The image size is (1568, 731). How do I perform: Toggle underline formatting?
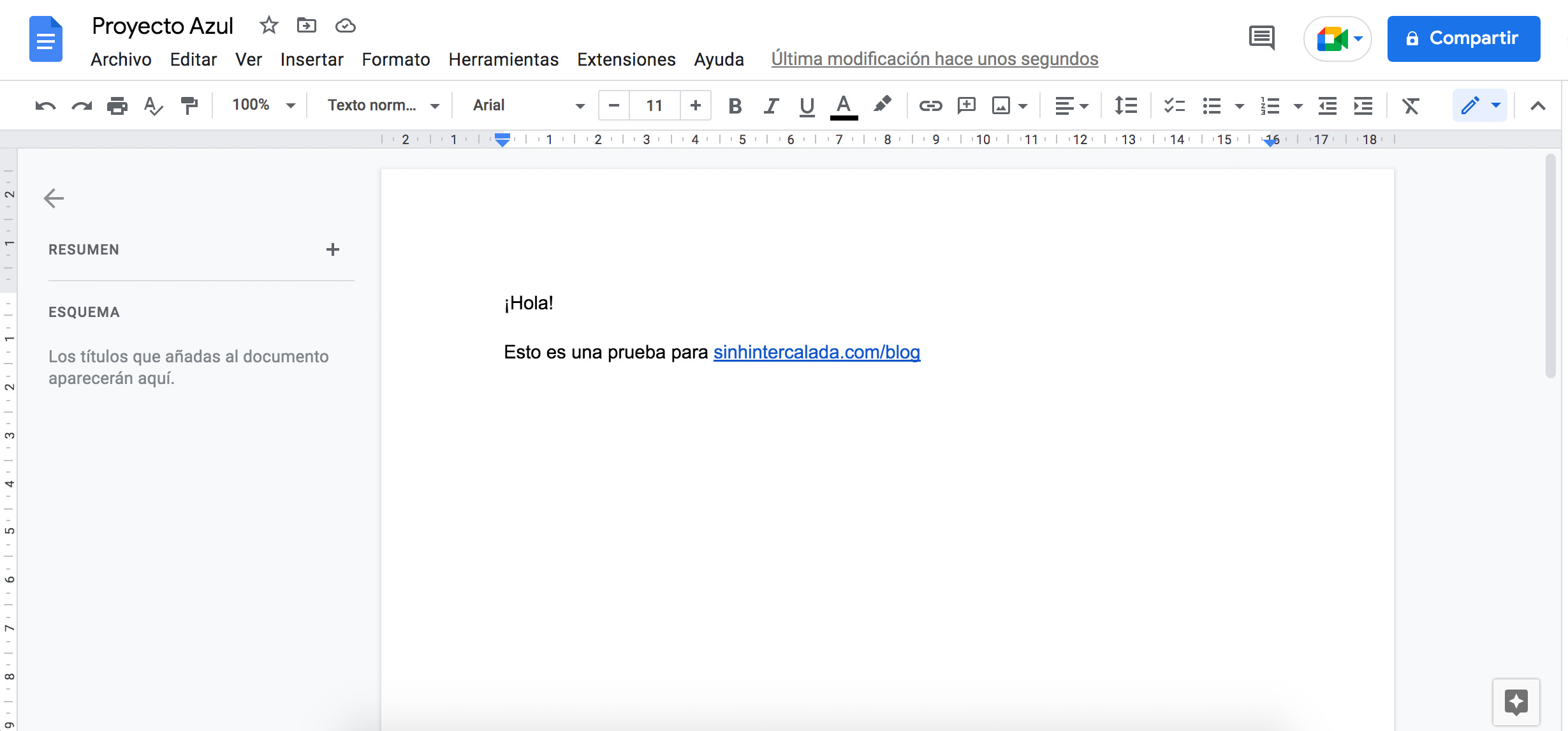coord(807,105)
